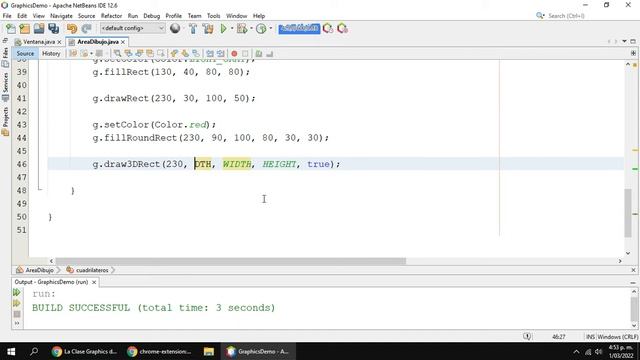Click the Stop Macro Recording icon
The image size is (640, 360).
245,53
